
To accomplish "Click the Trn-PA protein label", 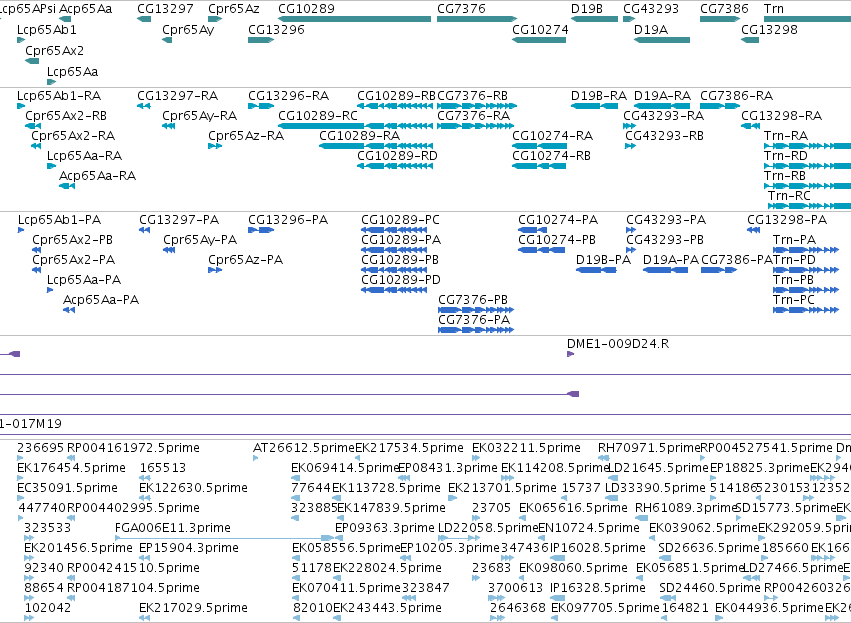I will [x=794, y=240].
